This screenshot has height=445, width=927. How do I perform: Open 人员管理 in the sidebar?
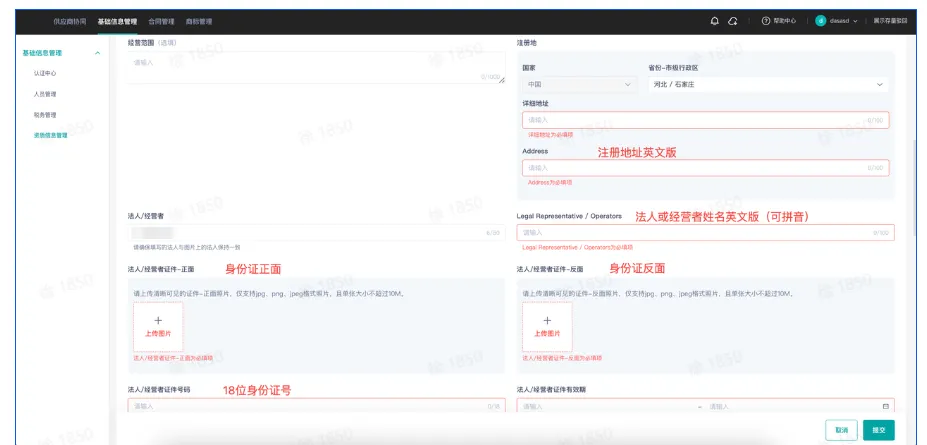point(45,94)
